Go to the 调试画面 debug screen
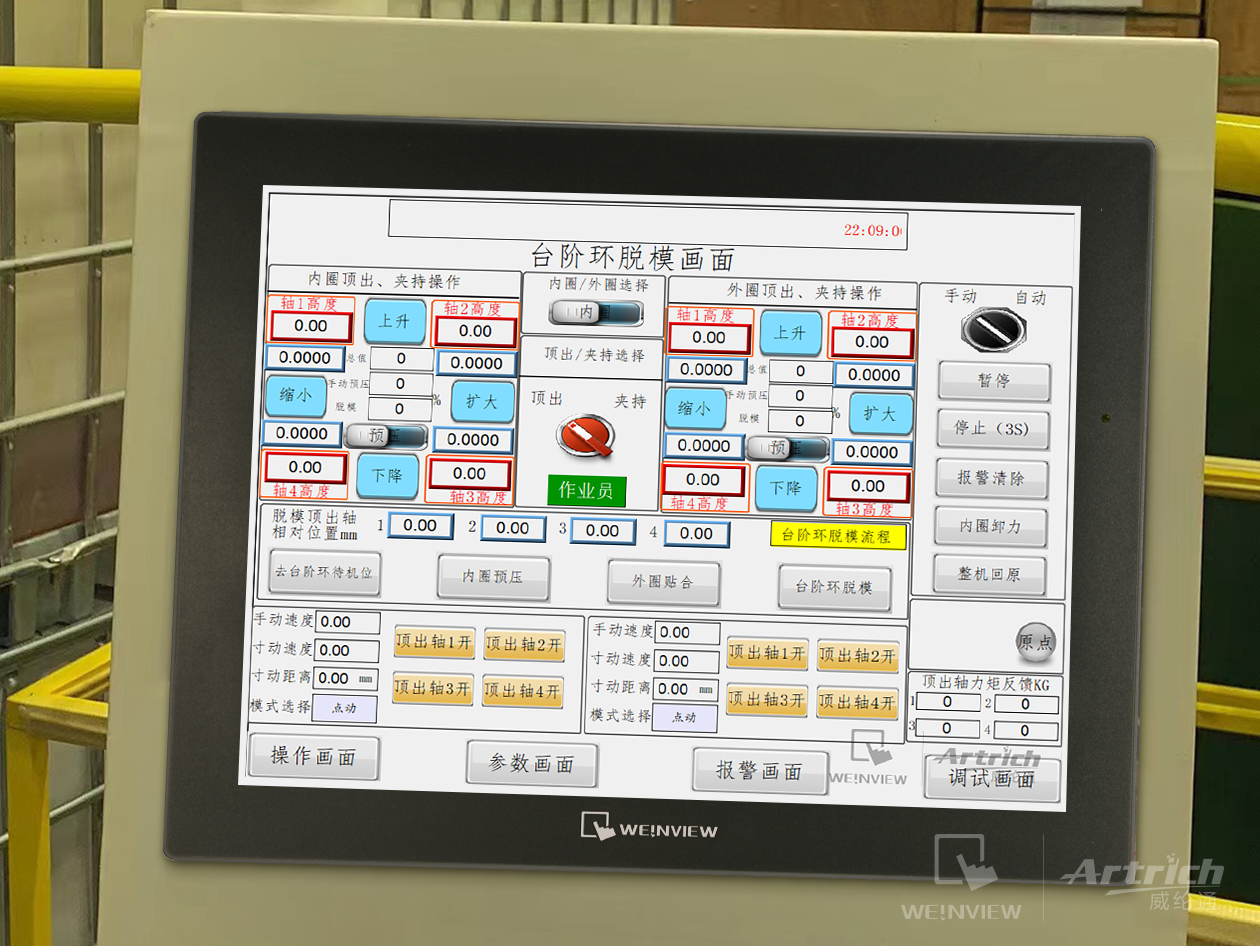 (x=991, y=778)
